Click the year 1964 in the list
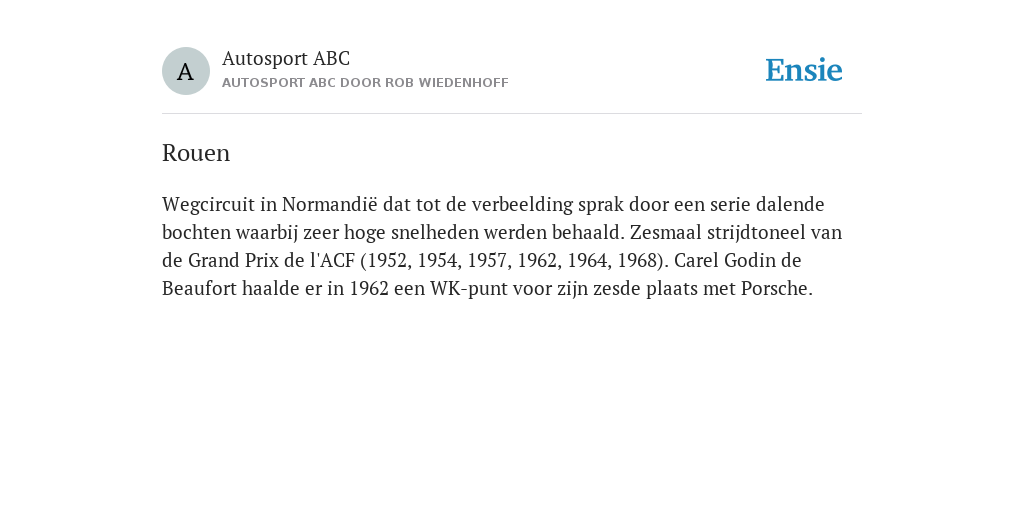This screenshot has height=512, width=1024. pos(587,261)
